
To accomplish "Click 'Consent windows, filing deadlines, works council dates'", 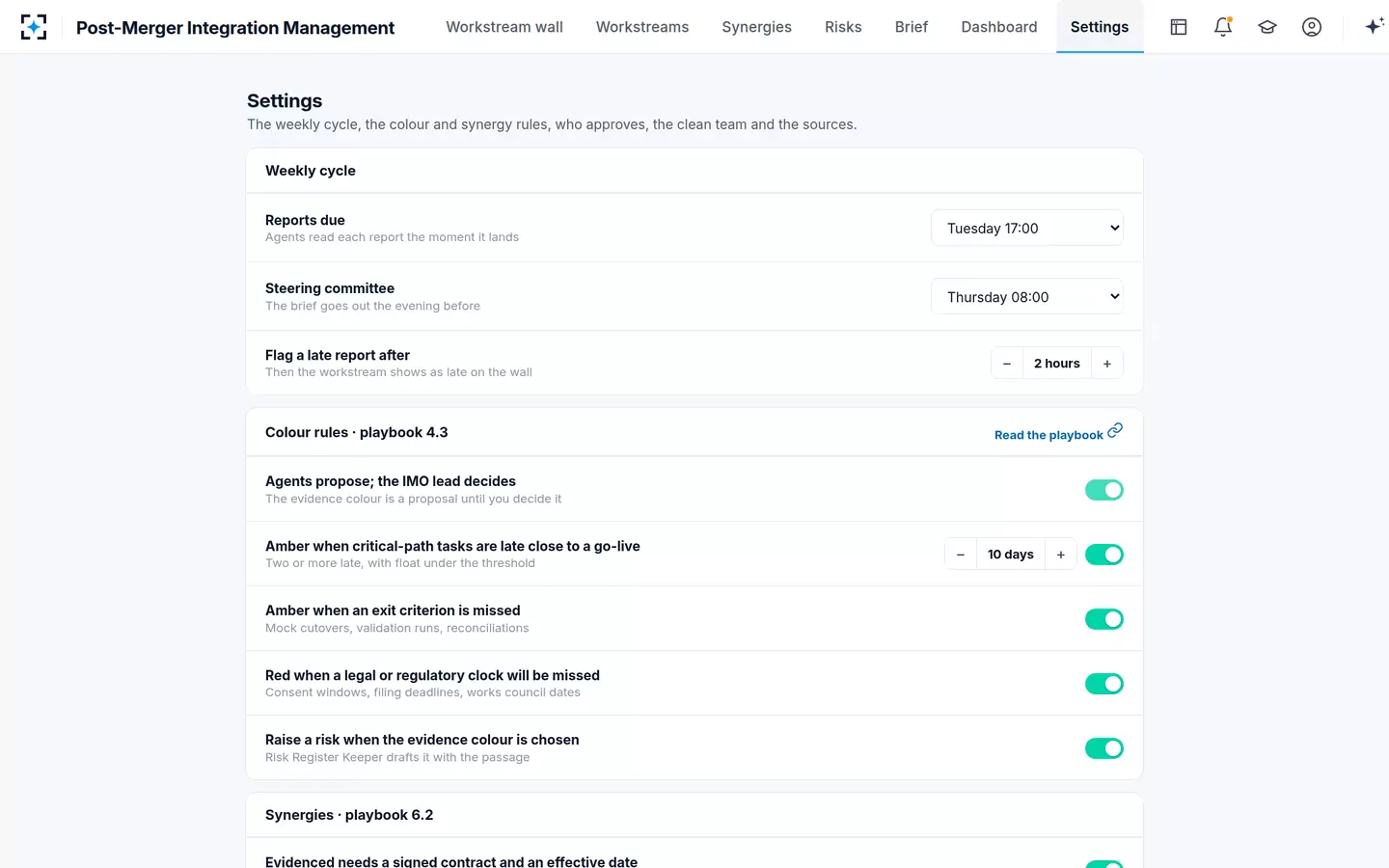I will click(x=422, y=692).
